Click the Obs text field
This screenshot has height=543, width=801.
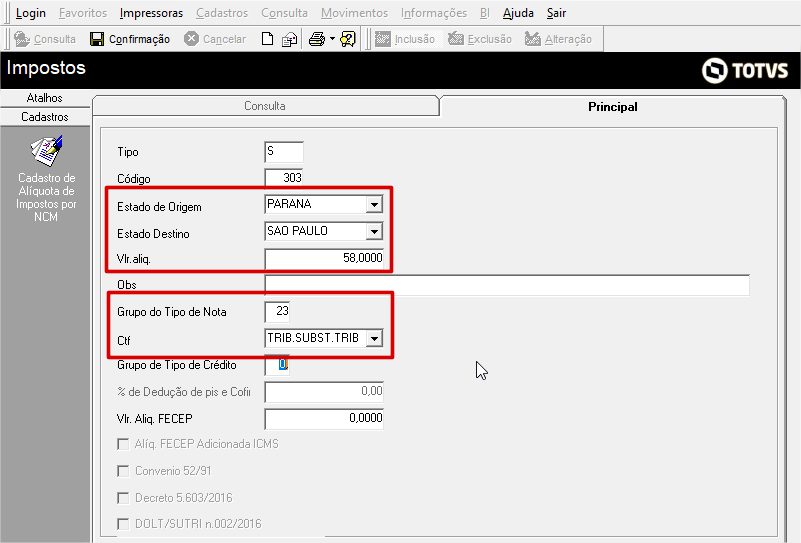tap(507, 285)
